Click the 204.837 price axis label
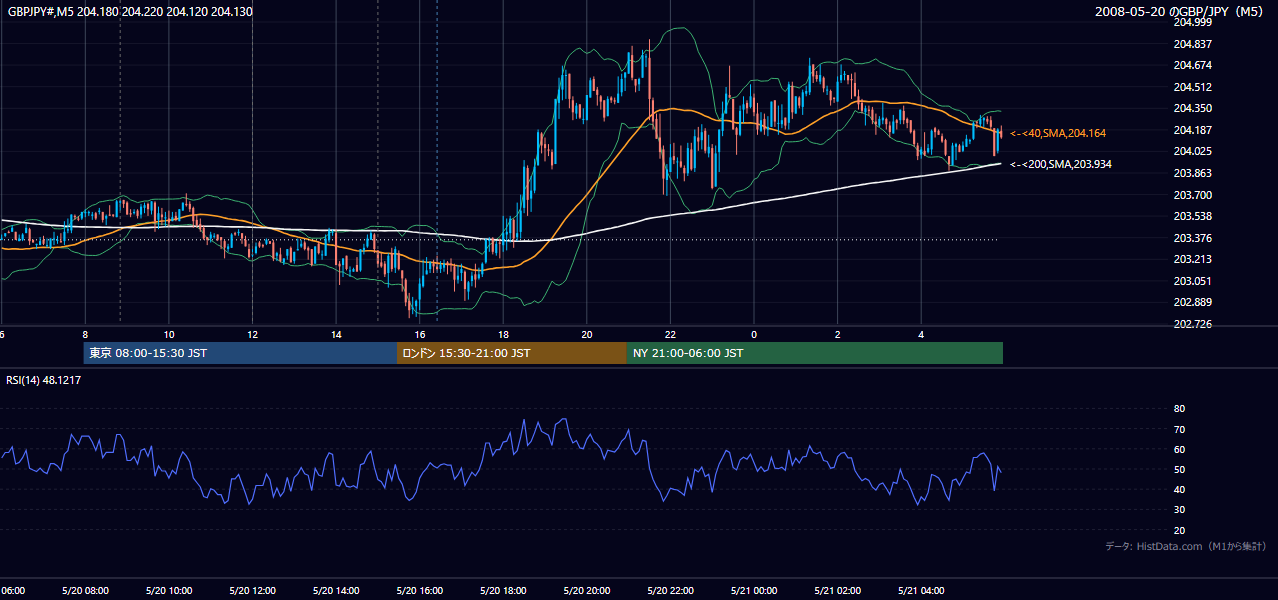 tap(1192, 44)
